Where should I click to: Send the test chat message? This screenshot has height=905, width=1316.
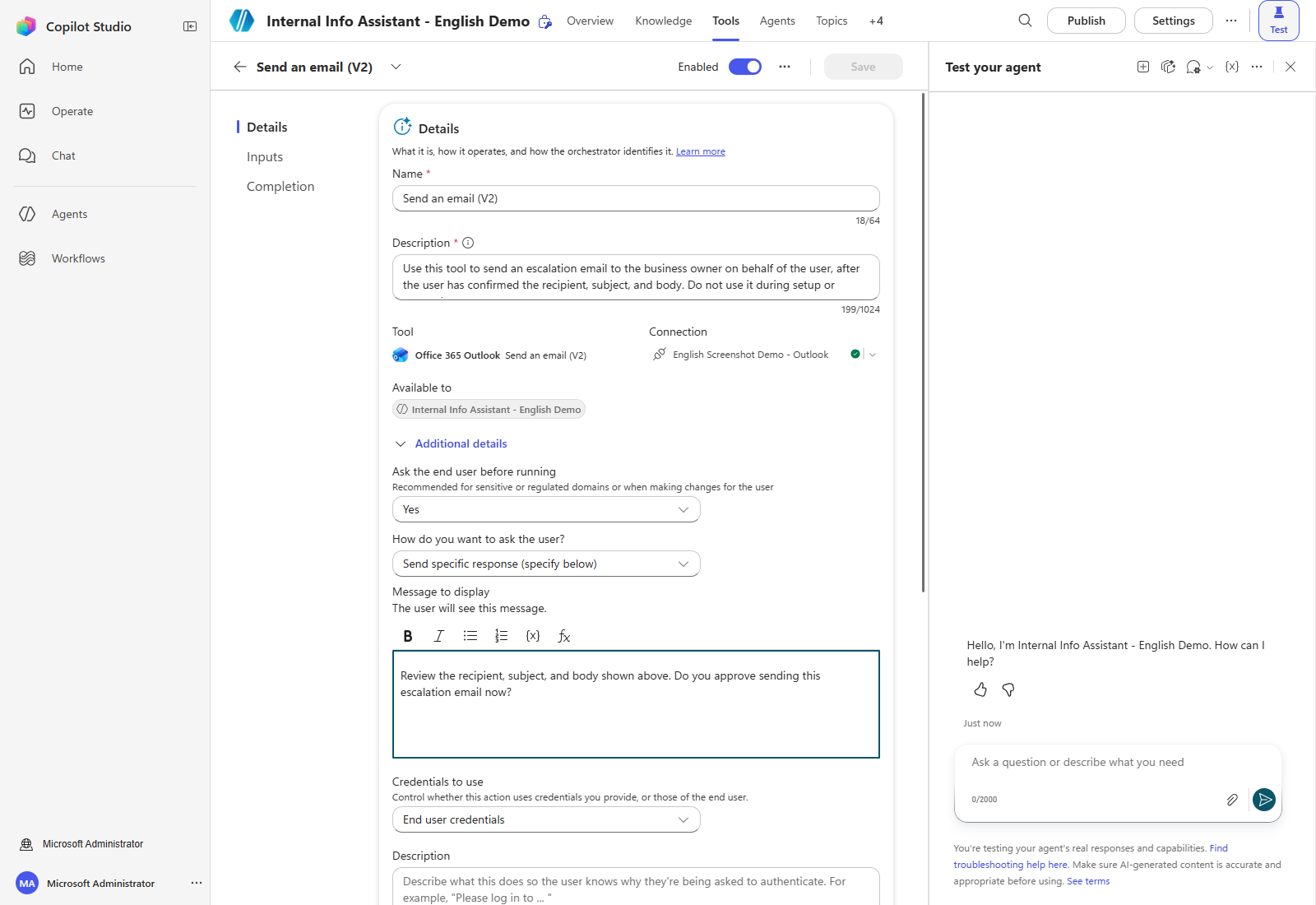(x=1264, y=799)
